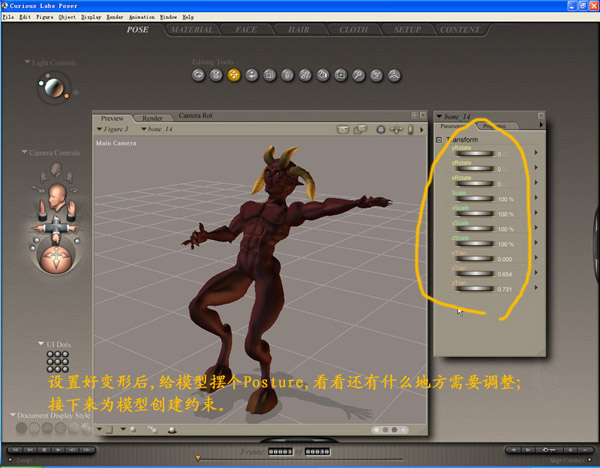Screen dimensions: 600x468
Task: Switch to the FACE room tab
Action: click(246, 29)
